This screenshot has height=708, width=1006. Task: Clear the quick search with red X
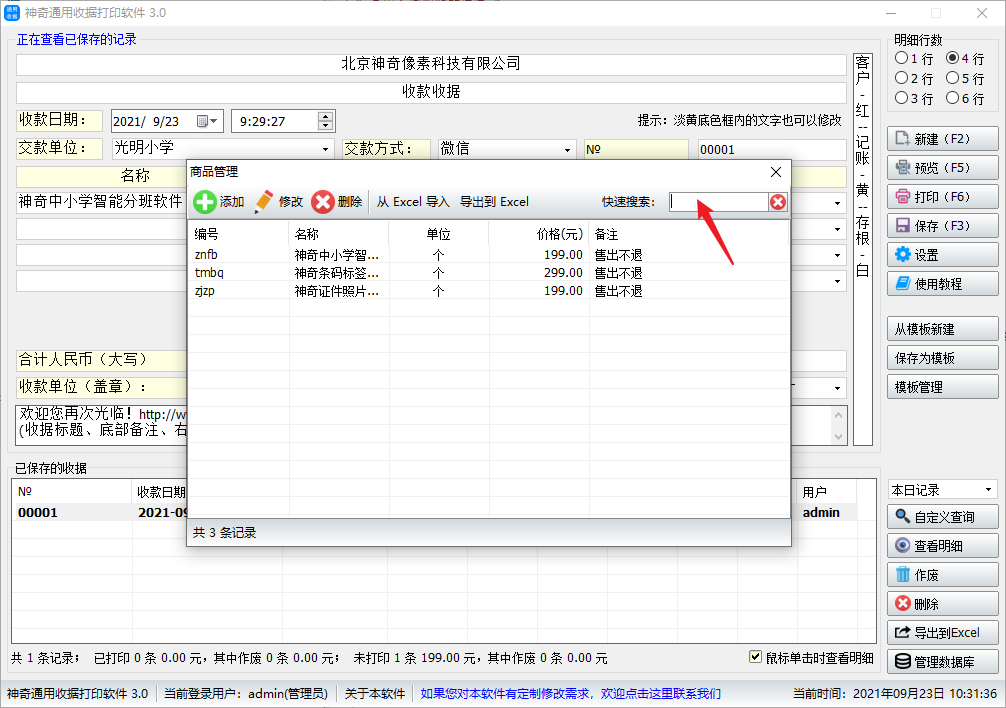[x=777, y=202]
